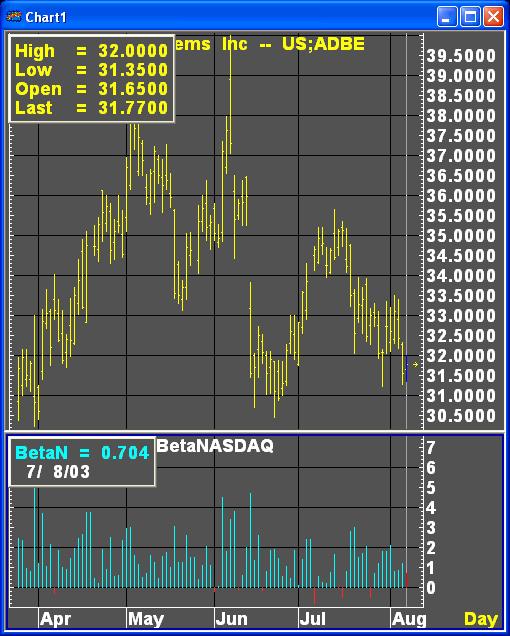This screenshot has width=510, height=636.
Task: Click the Chart1 title bar text
Action: click(45, 17)
